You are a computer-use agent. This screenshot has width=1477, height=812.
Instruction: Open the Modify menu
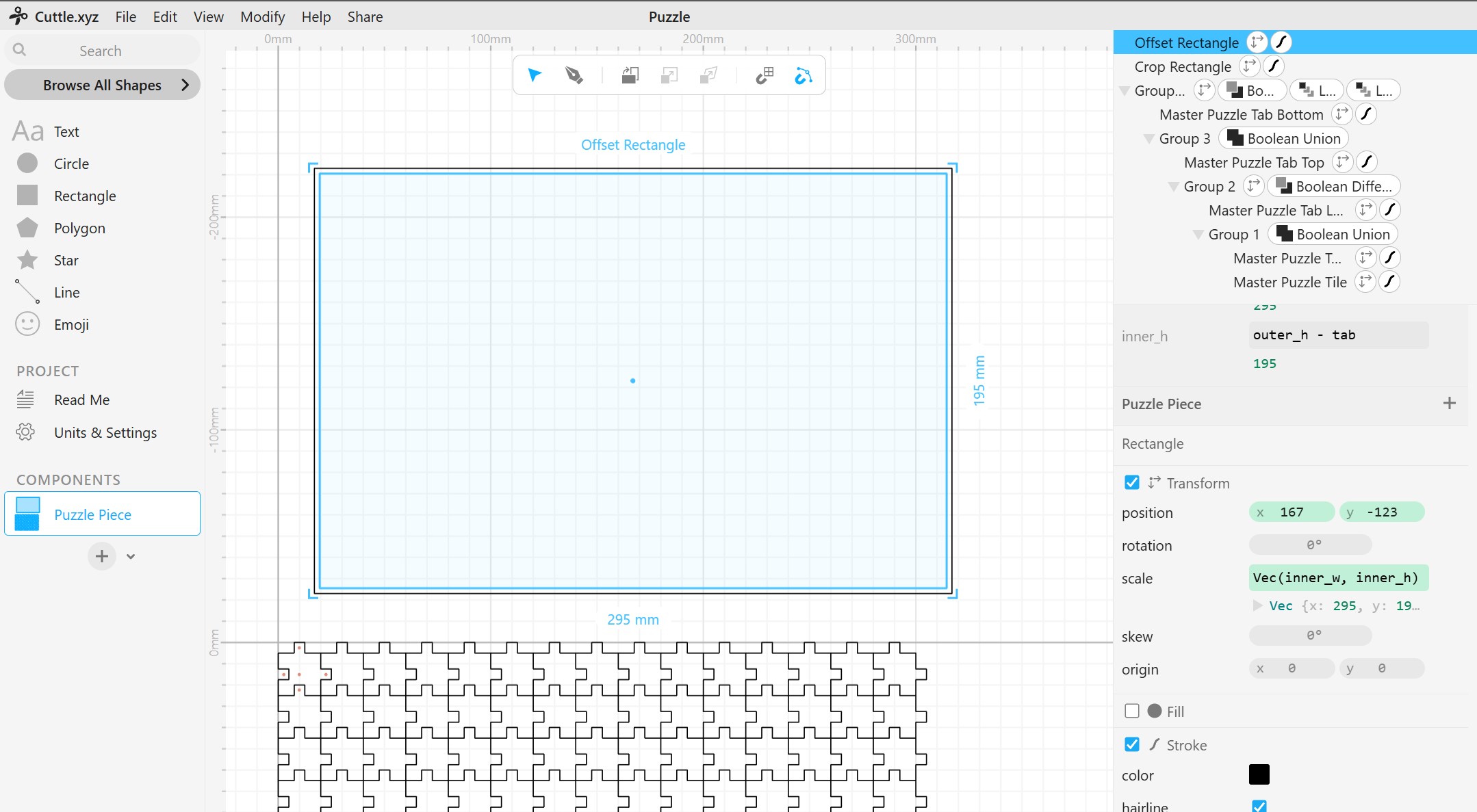[262, 16]
